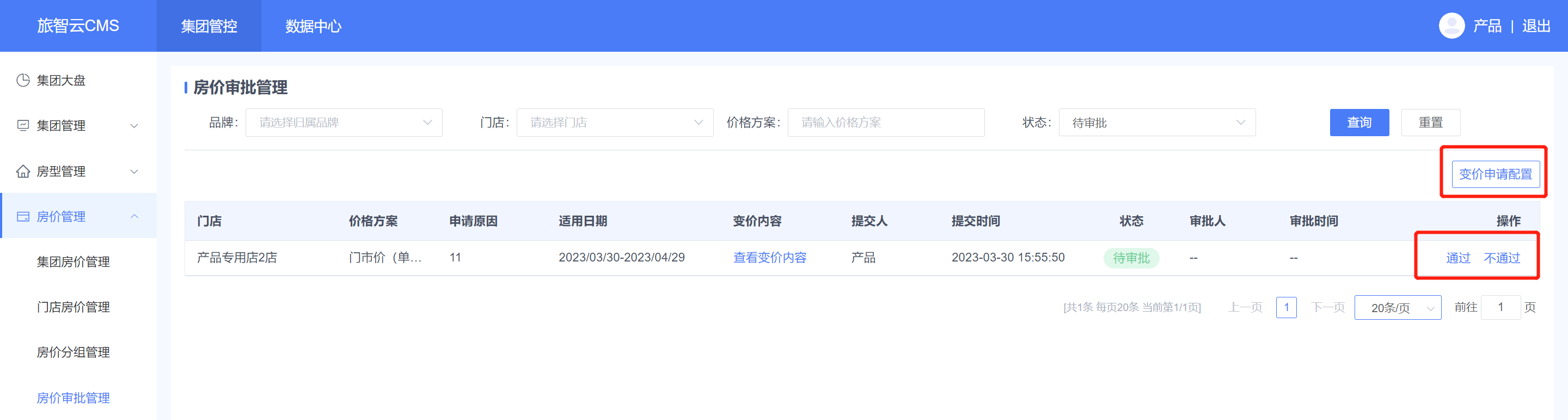
Task: Click the 适用日期 column header
Action: point(583,221)
